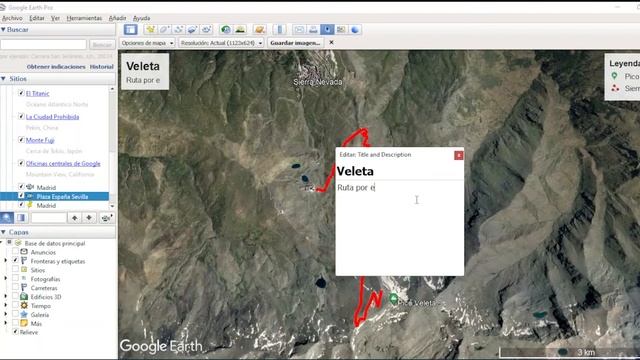Click the Tiempo layer sun icon
Viewport: 640px width, 360px height.
click(x=24, y=305)
